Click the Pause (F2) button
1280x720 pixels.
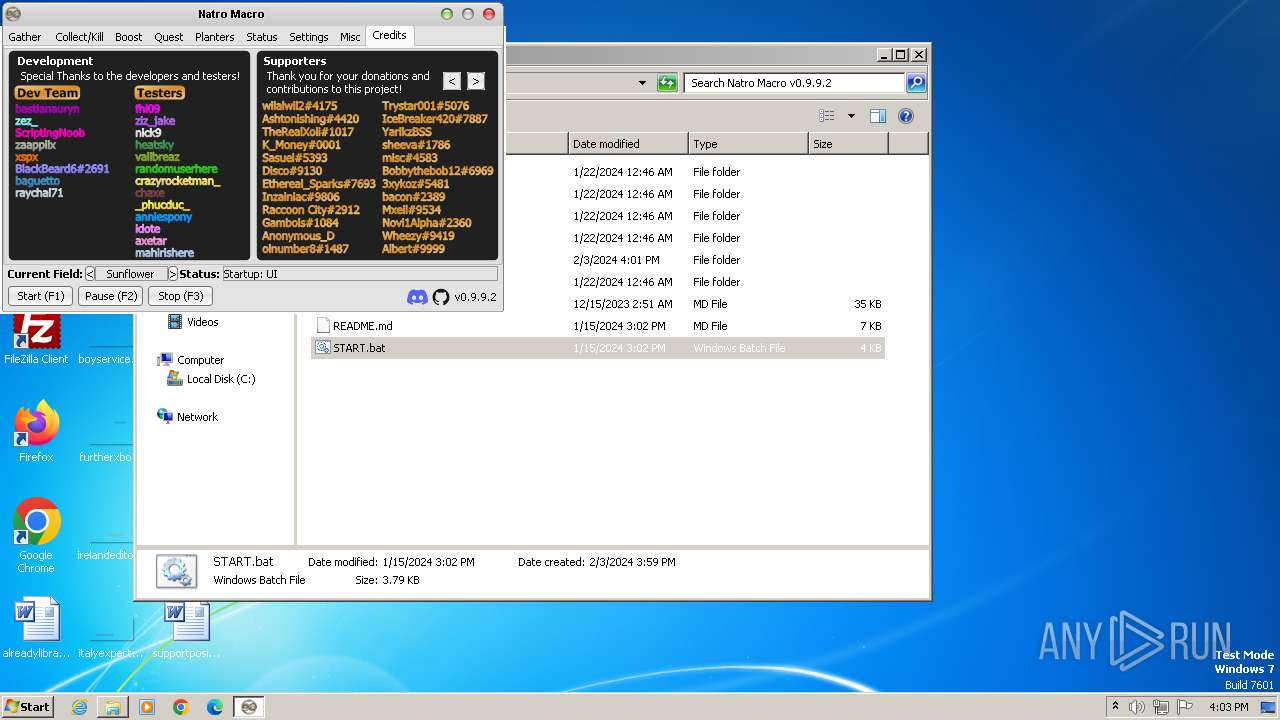(x=111, y=296)
